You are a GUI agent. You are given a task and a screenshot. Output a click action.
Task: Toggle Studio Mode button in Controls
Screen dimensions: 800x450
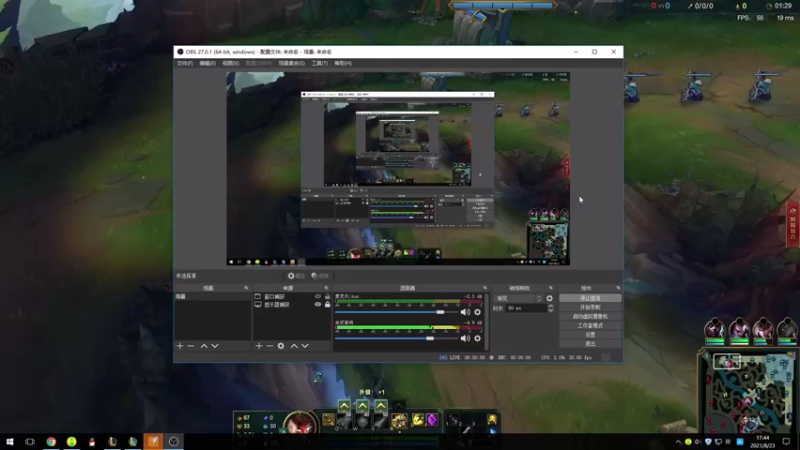(590, 326)
